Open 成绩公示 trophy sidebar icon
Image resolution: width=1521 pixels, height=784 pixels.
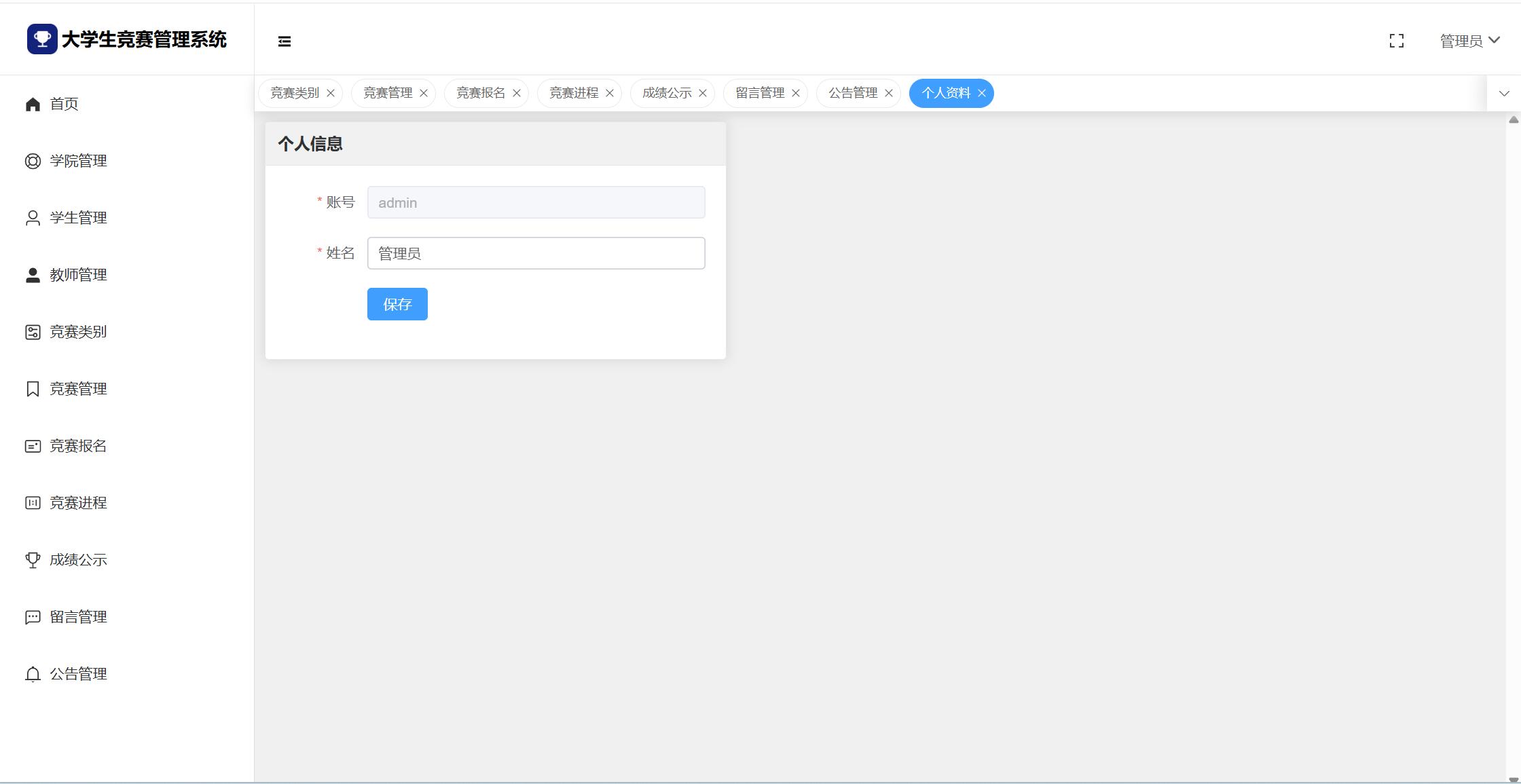click(x=33, y=560)
